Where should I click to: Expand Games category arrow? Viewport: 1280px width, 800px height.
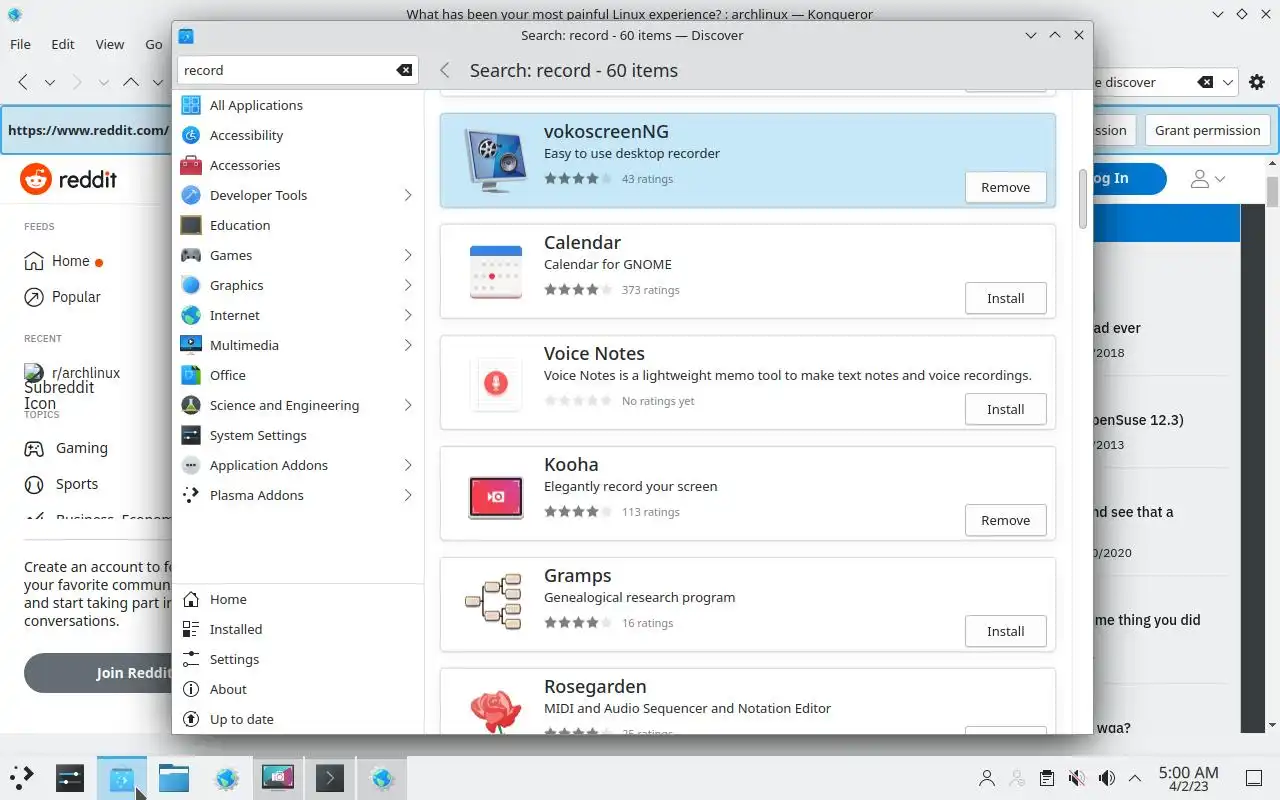pyautogui.click(x=408, y=255)
